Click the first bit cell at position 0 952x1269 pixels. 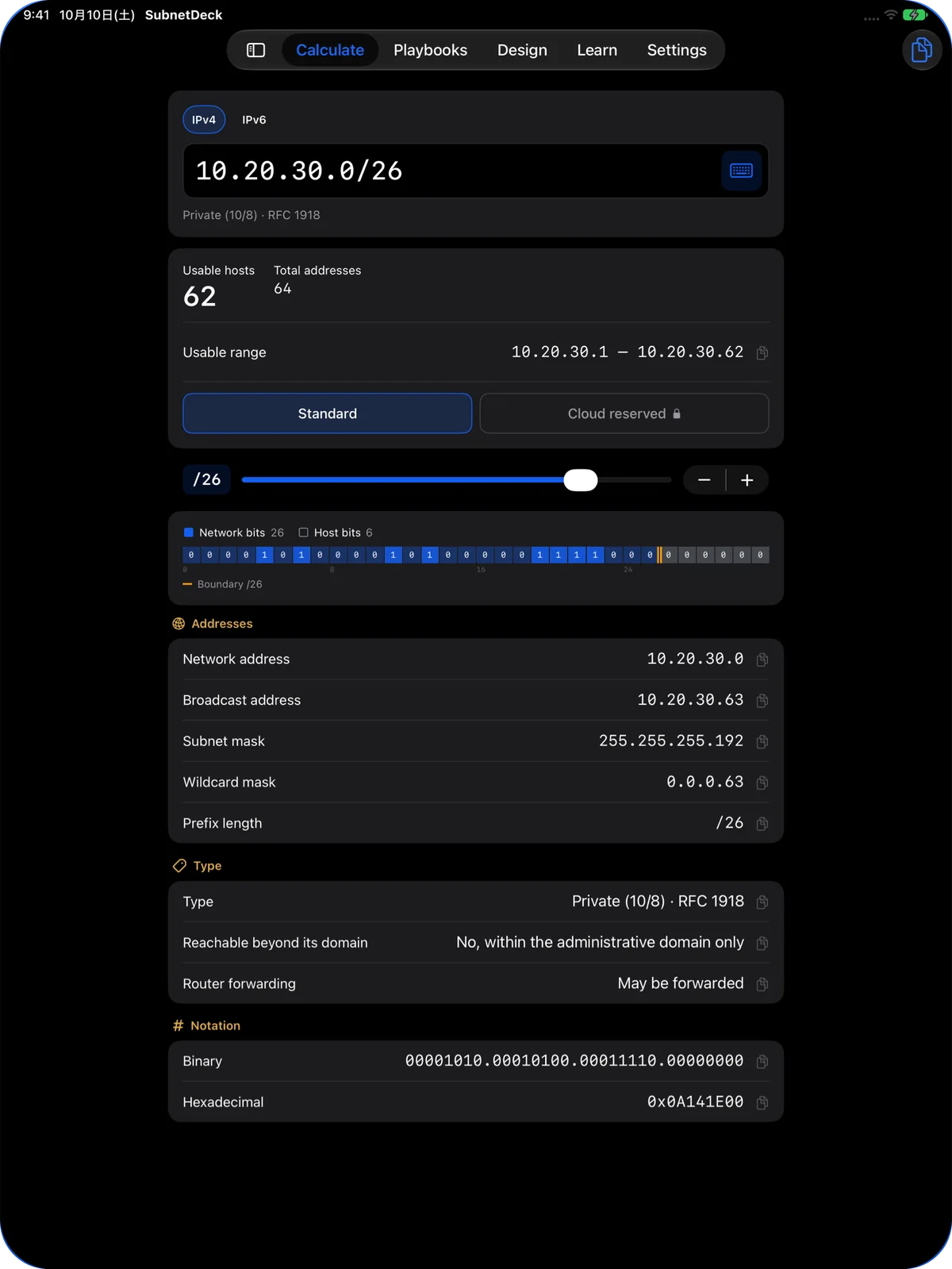(191, 555)
